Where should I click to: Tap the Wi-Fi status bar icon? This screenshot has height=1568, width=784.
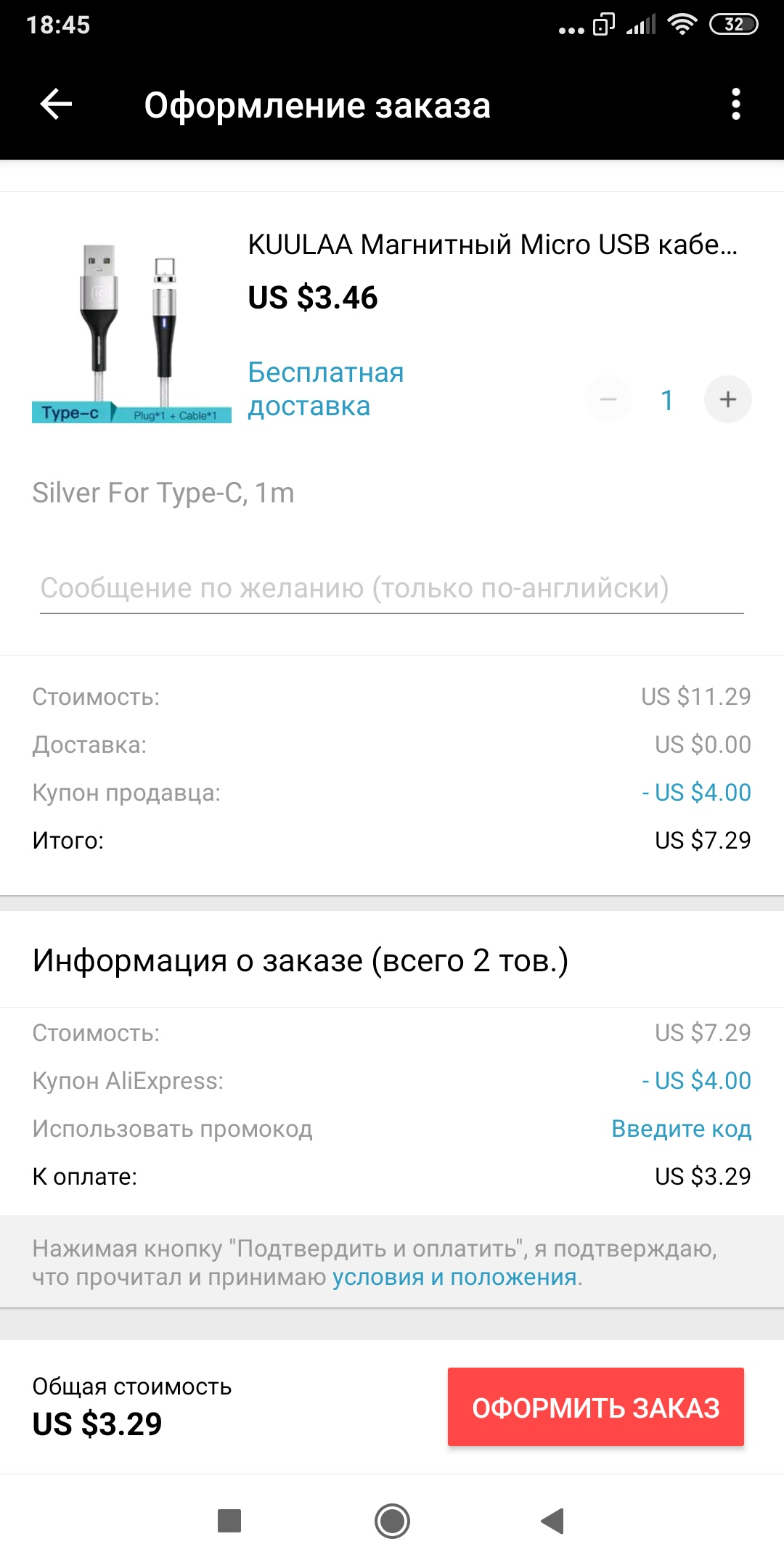(682, 25)
